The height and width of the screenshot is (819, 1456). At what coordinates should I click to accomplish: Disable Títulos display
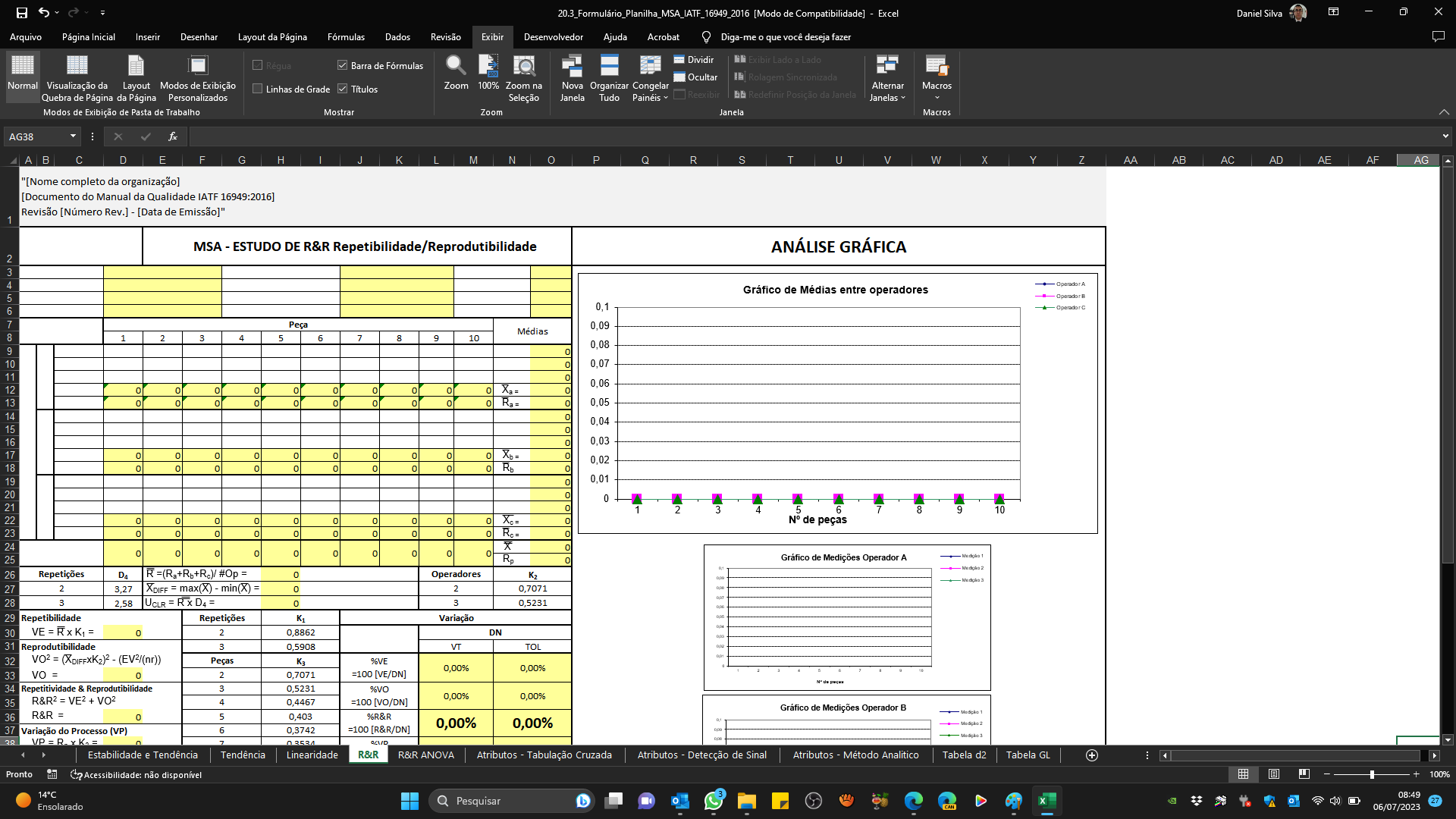point(344,89)
